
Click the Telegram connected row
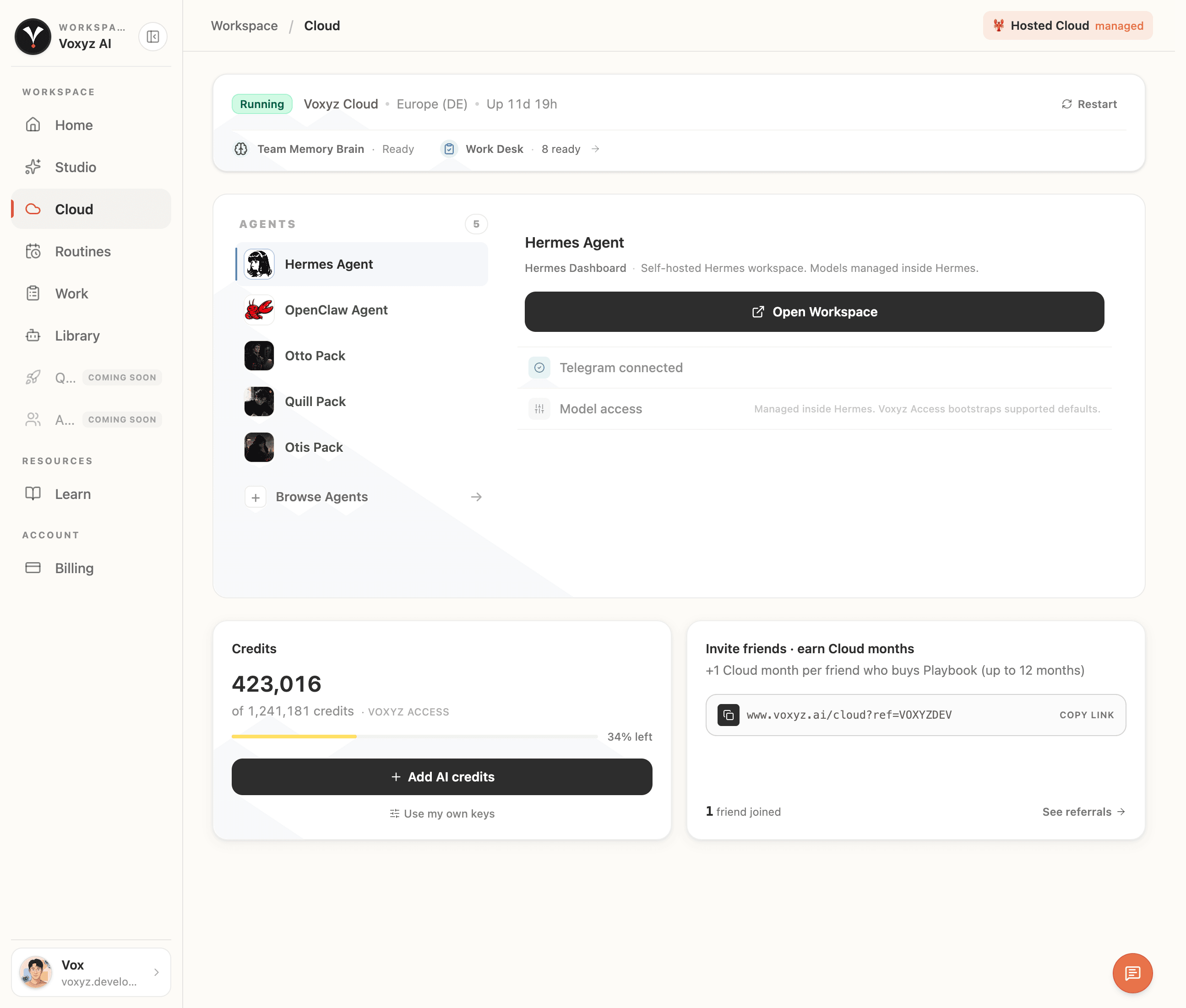[x=814, y=368]
